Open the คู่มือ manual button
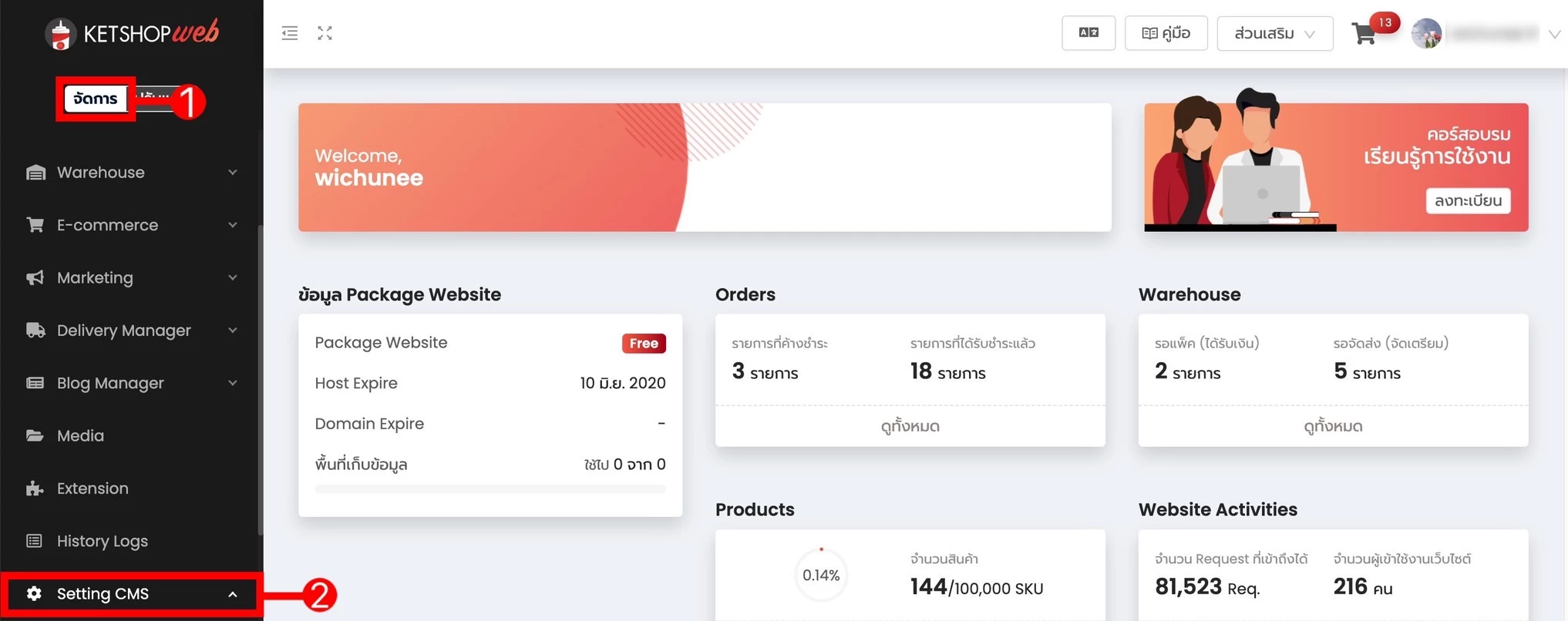Screen dimensions: 1568x621 (1166, 33)
